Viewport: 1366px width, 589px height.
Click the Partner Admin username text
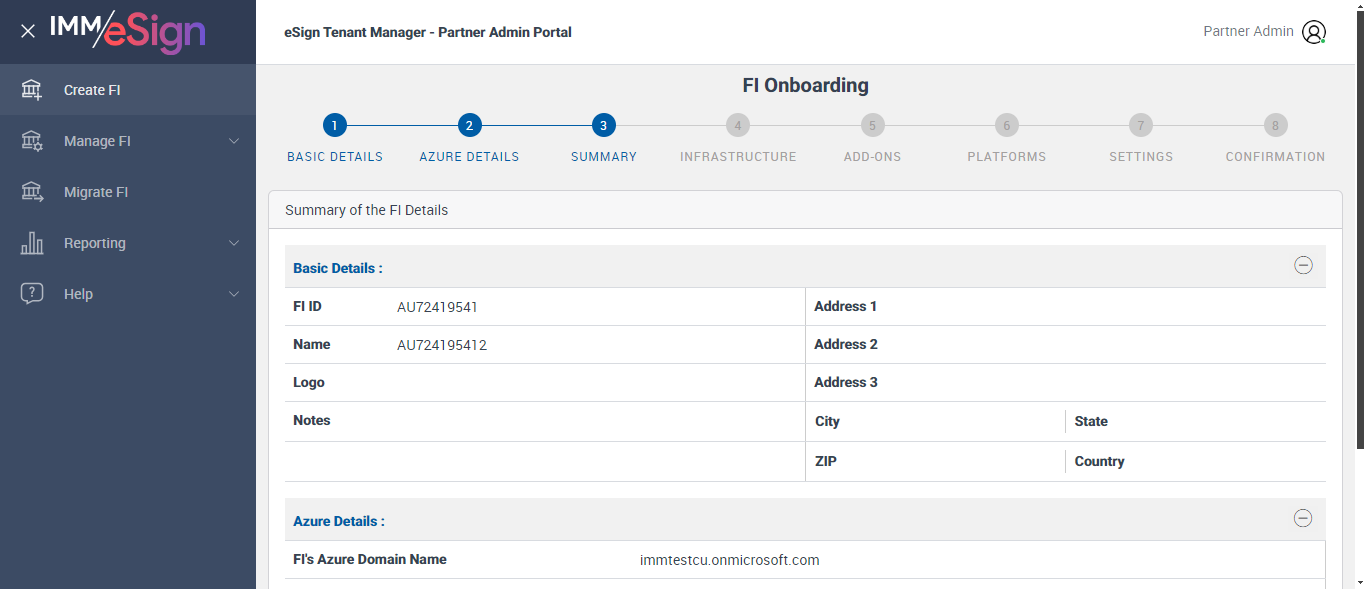tap(1248, 31)
